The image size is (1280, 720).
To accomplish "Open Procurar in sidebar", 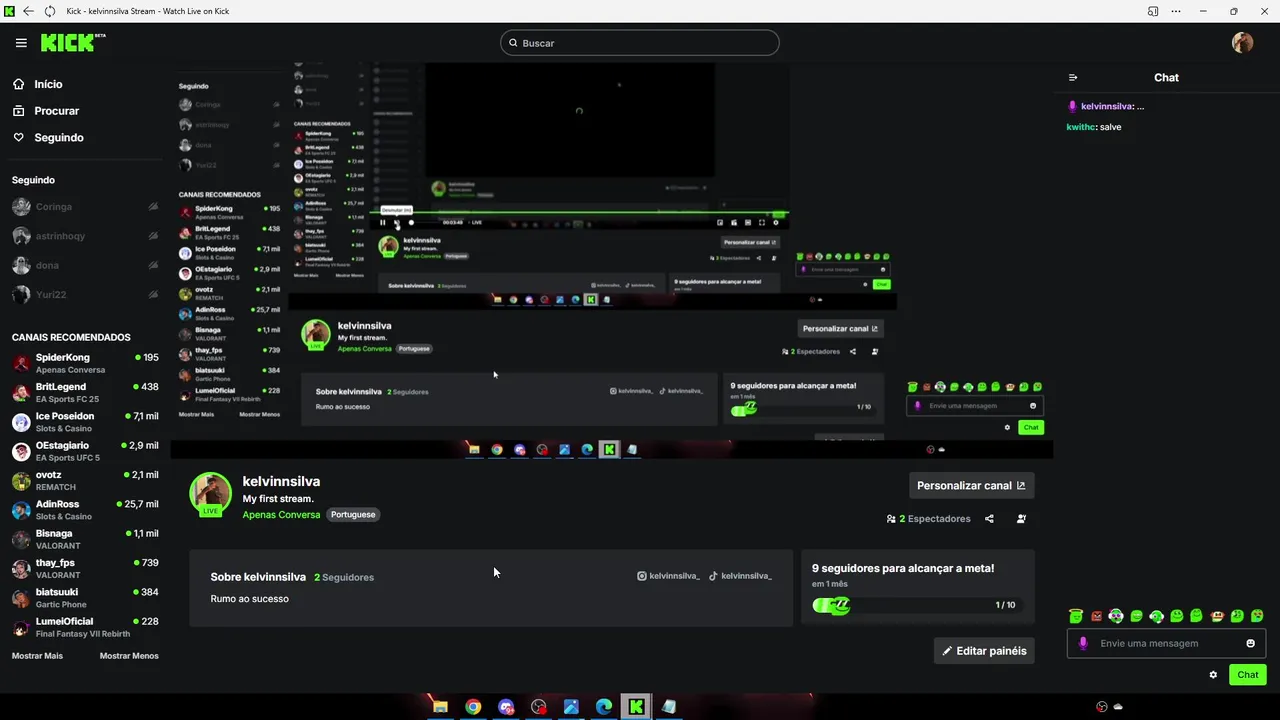I will click(x=45, y=111).
